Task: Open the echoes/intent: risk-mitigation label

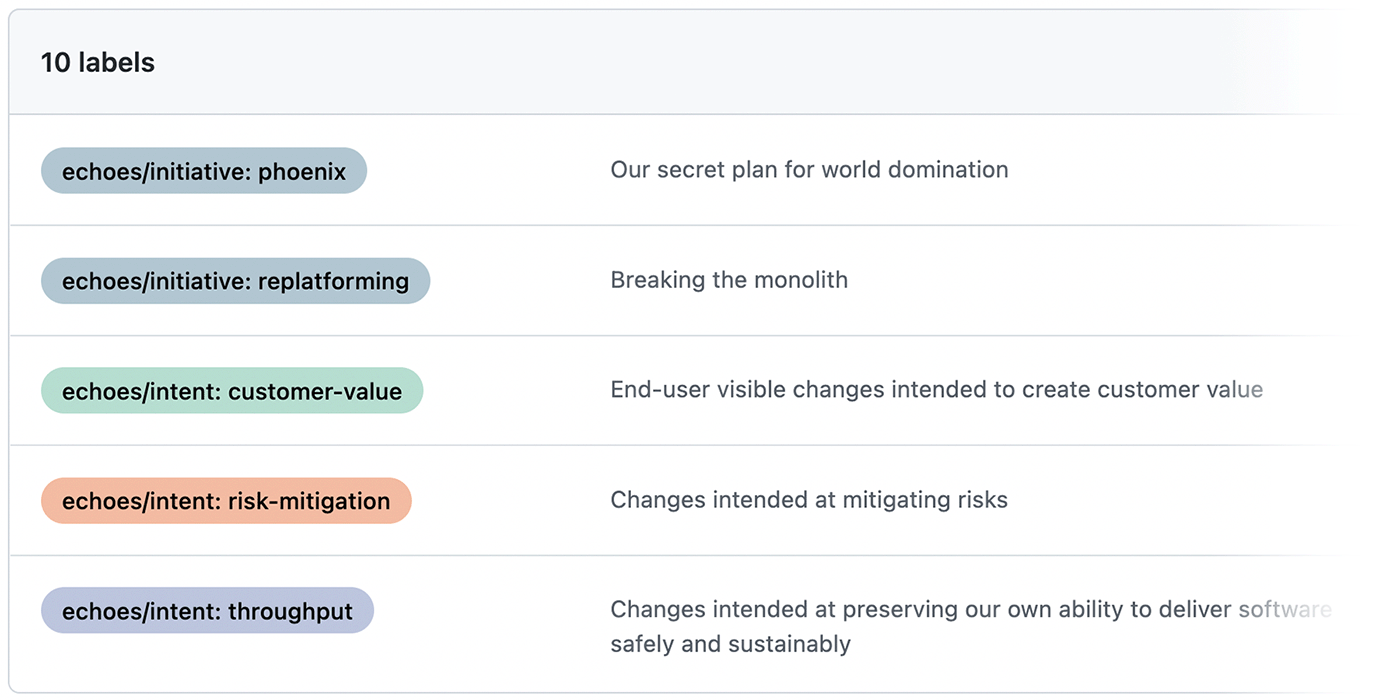Action: [x=226, y=501]
